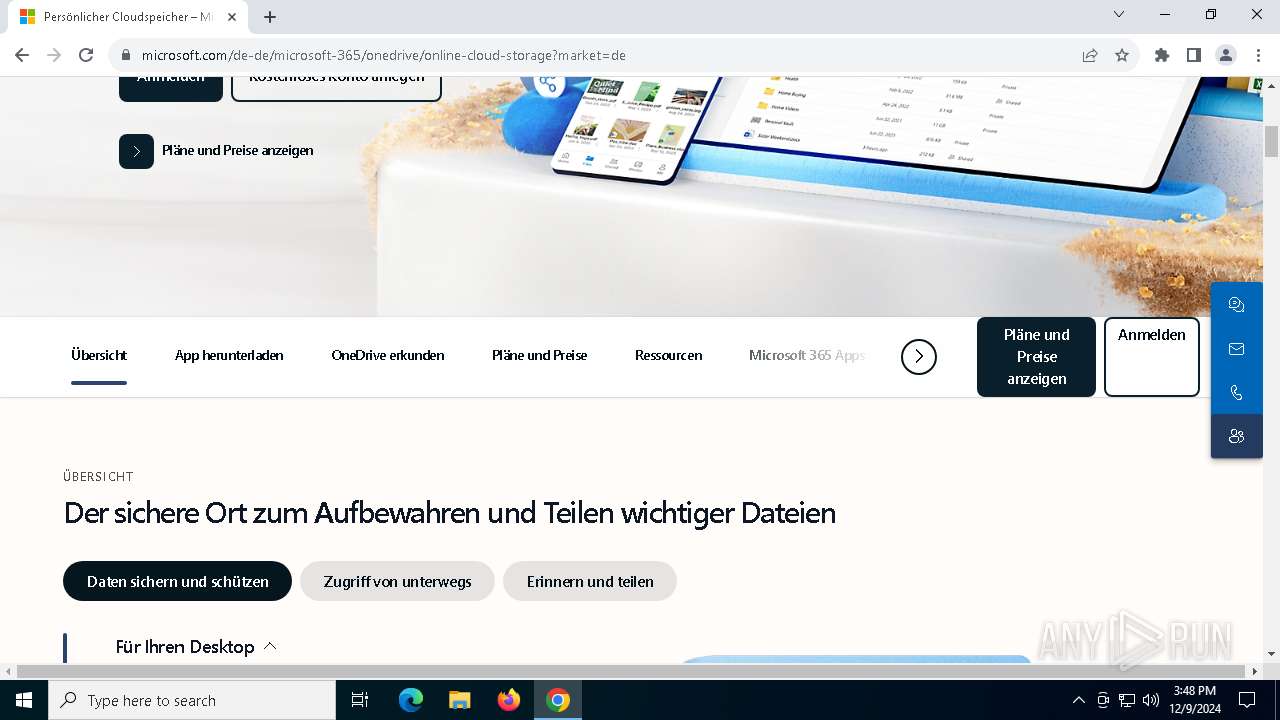1280x720 pixels.
Task: Launch Firefox from taskbar
Action: tap(509, 700)
